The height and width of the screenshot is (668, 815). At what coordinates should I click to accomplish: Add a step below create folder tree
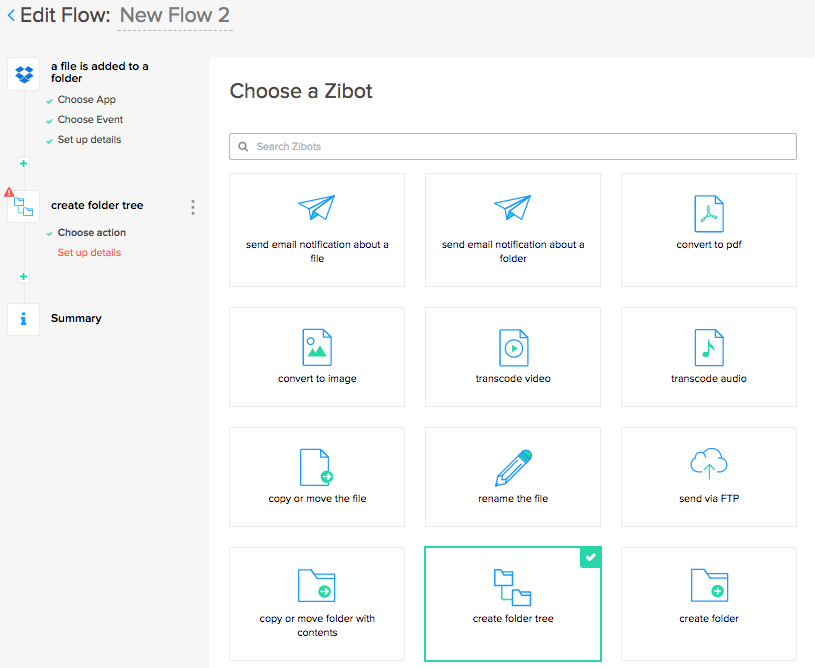tap(23, 276)
